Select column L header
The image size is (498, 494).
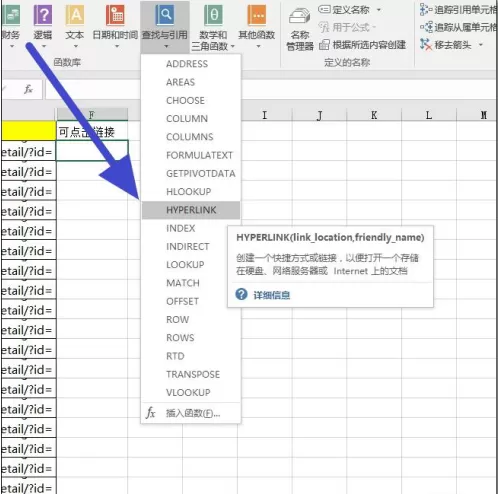429,115
